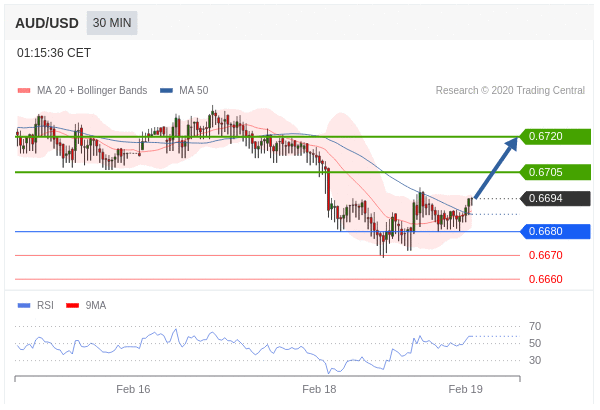This screenshot has width=600, height=410.
Task: Click the 0.6705 resistance price tag
Action: click(x=555, y=172)
